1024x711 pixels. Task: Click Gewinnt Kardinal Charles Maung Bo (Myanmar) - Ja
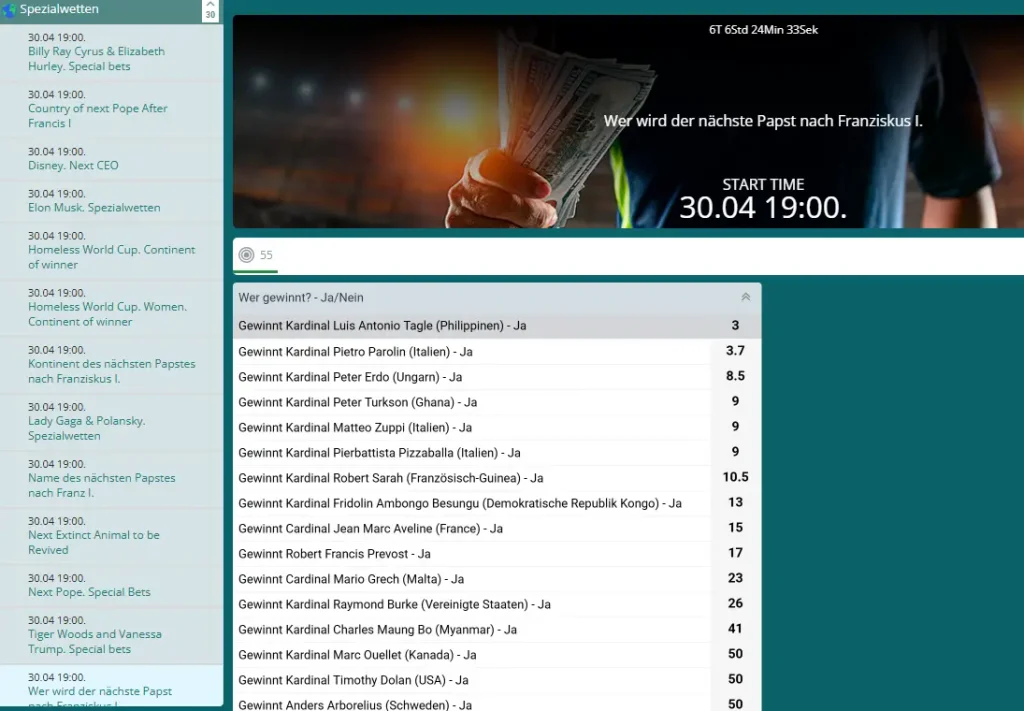pyautogui.click(x=377, y=630)
